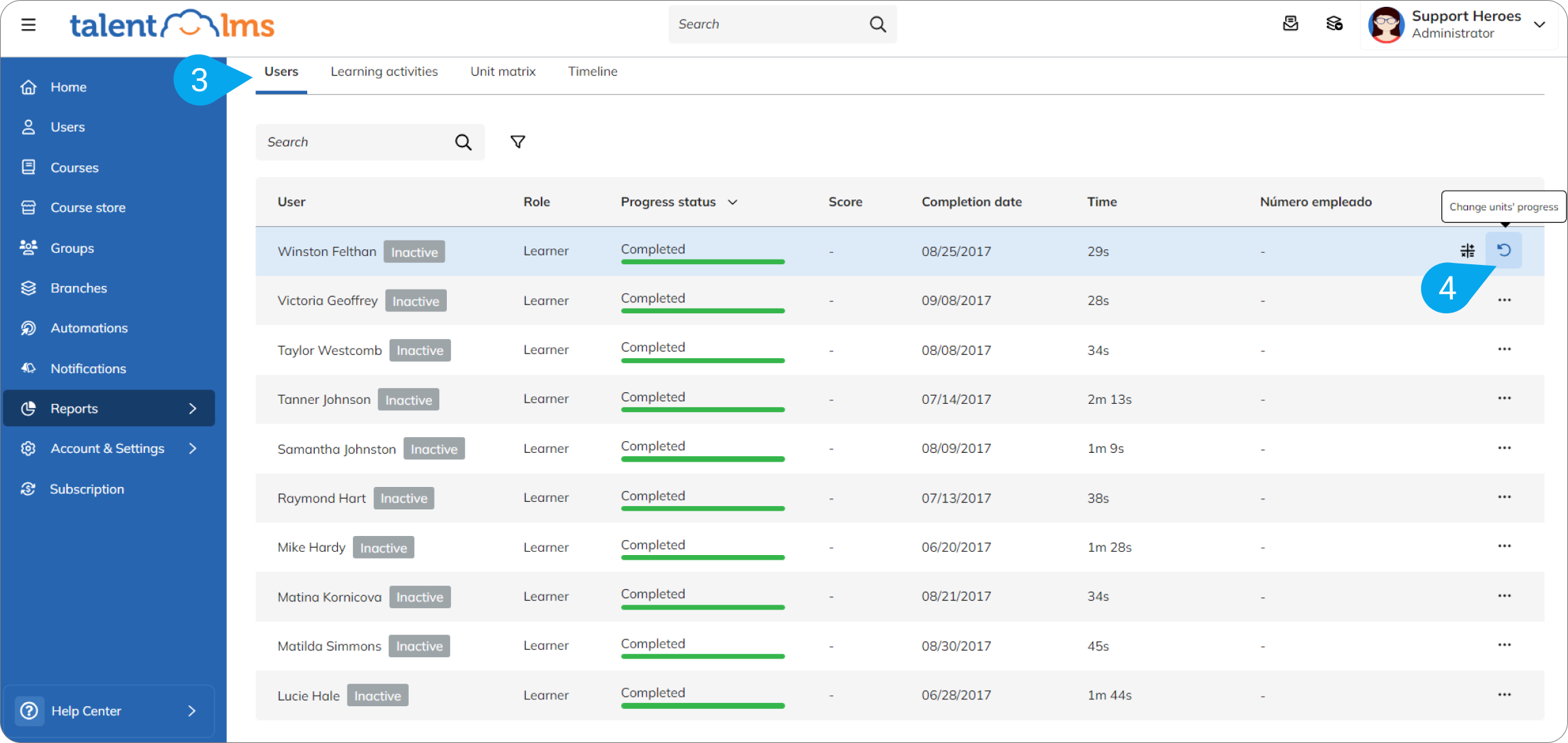Sort table by User column header

click(x=292, y=202)
